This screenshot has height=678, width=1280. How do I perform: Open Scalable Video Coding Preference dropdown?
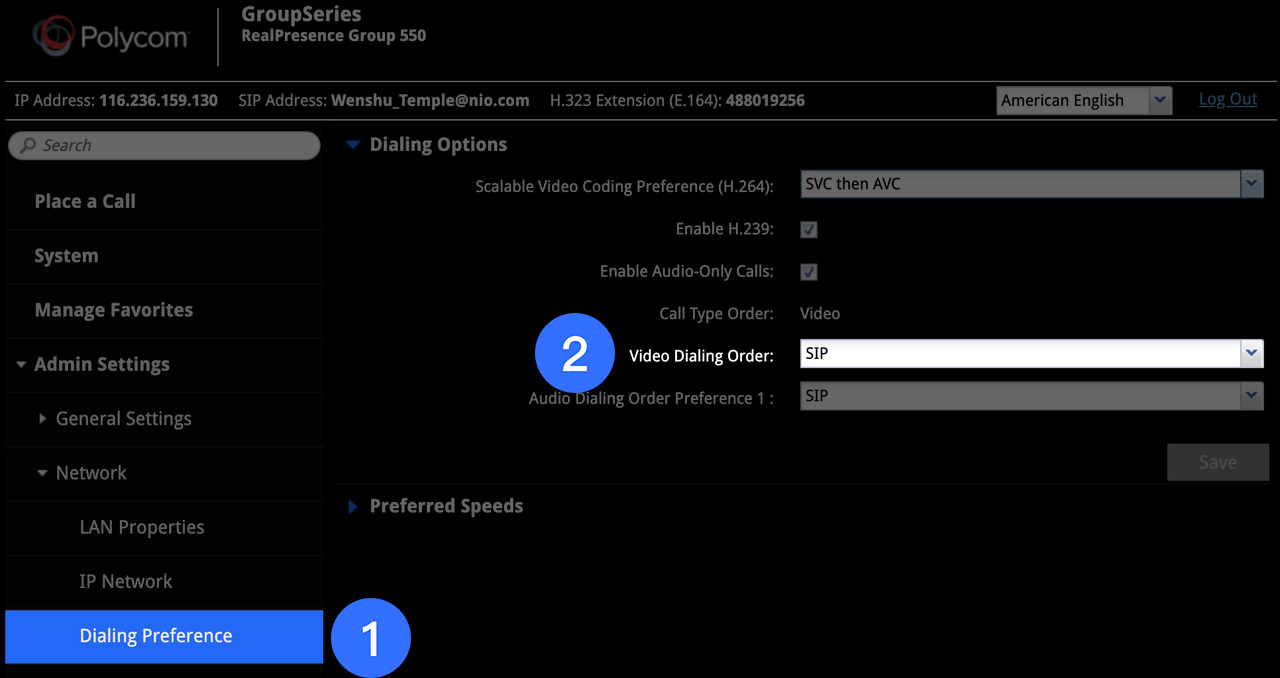[x=1031, y=184]
